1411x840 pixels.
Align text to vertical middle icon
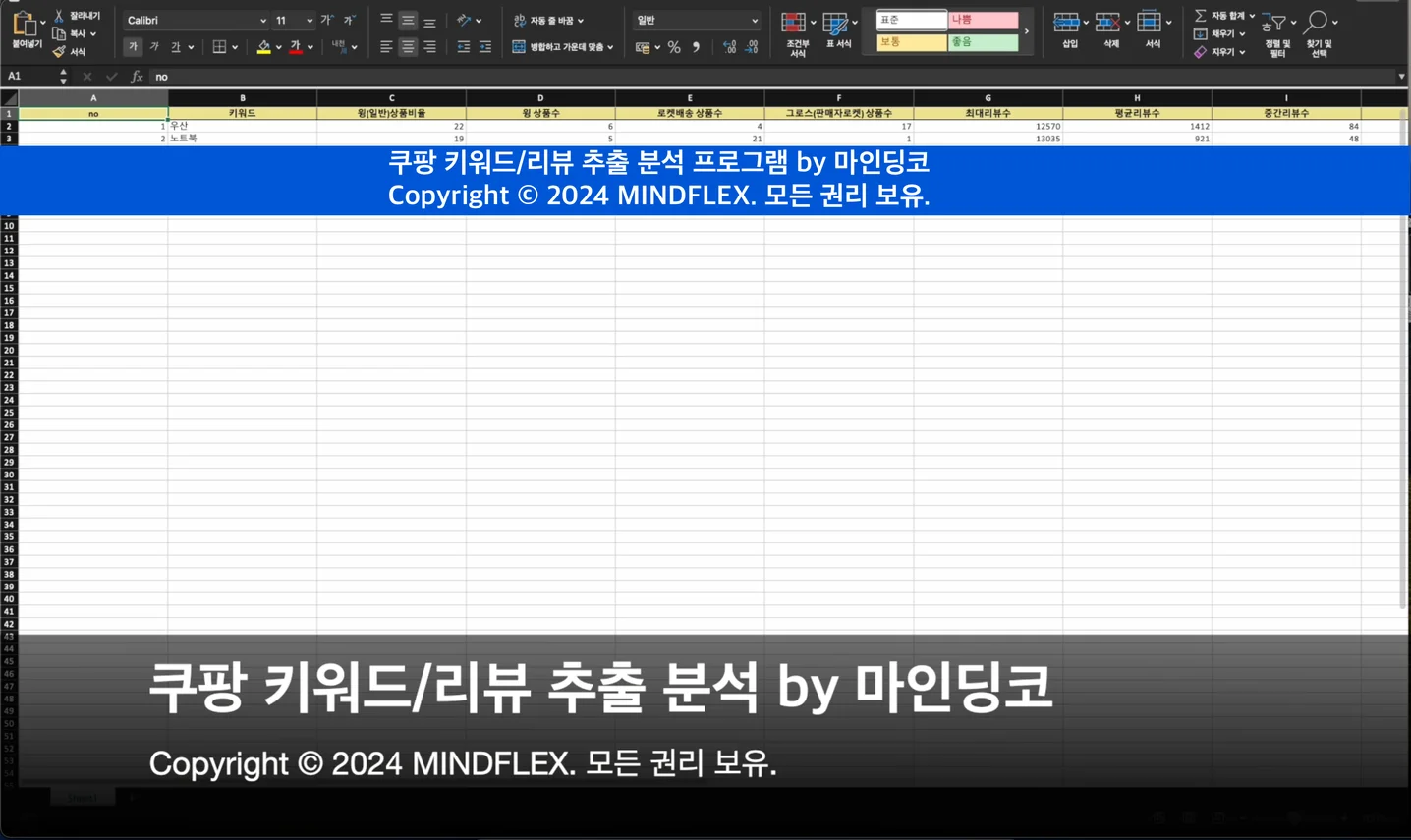click(x=408, y=20)
